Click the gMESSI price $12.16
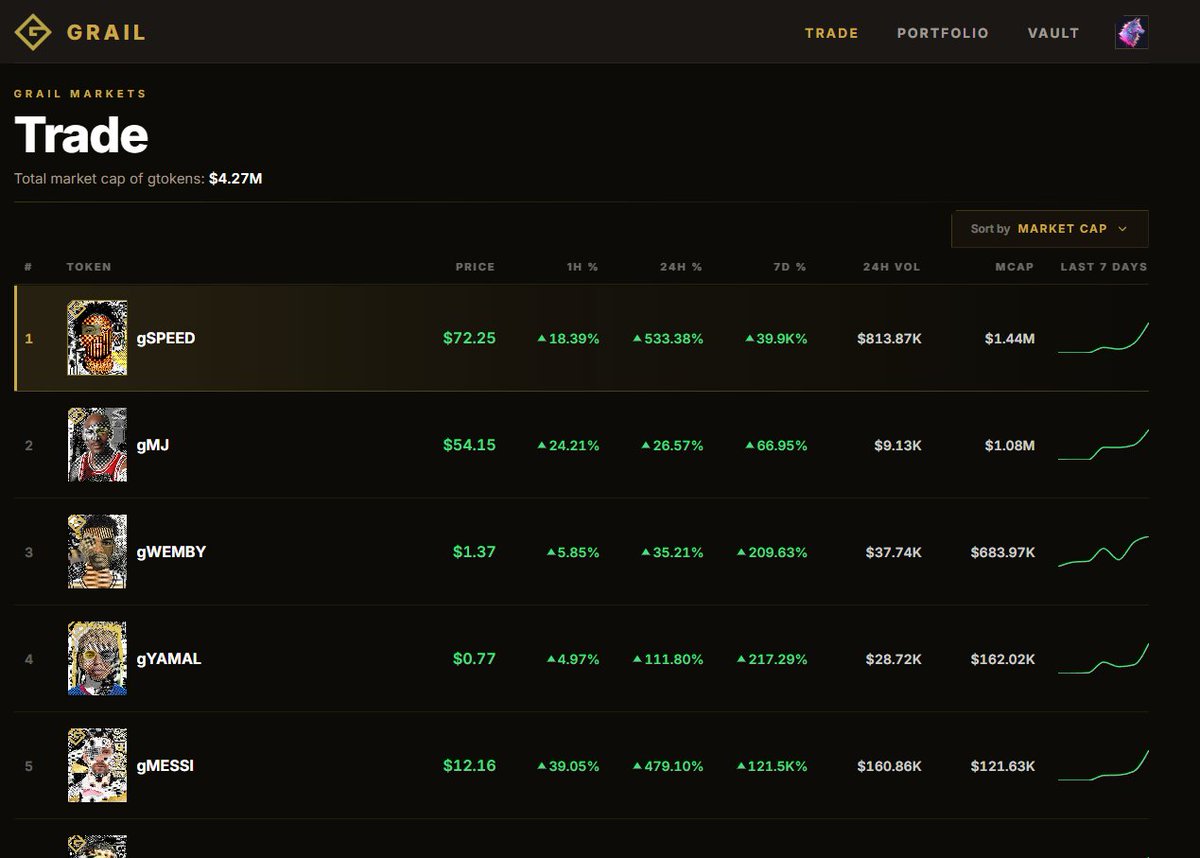The height and width of the screenshot is (858, 1200). click(469, 766)
